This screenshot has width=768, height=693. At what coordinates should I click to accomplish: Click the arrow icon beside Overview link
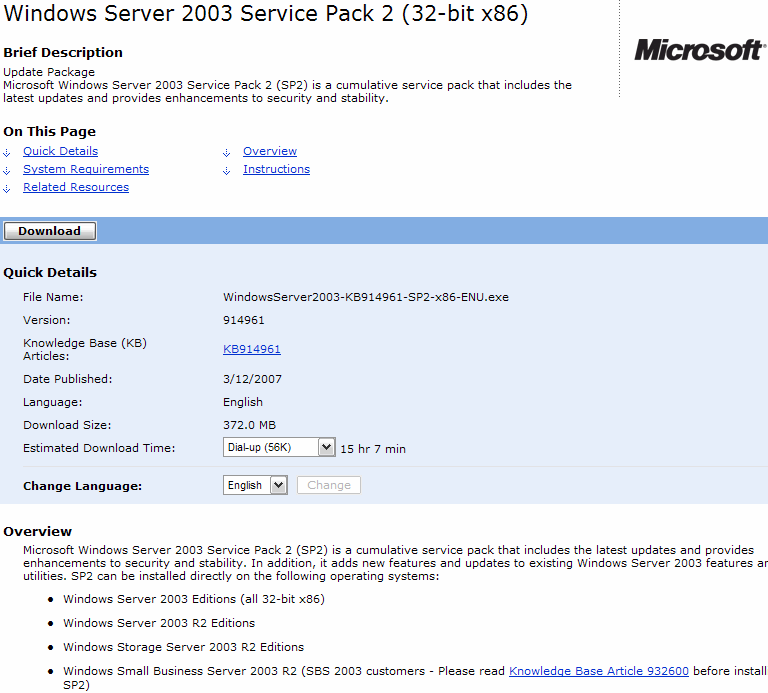[226, 153]
